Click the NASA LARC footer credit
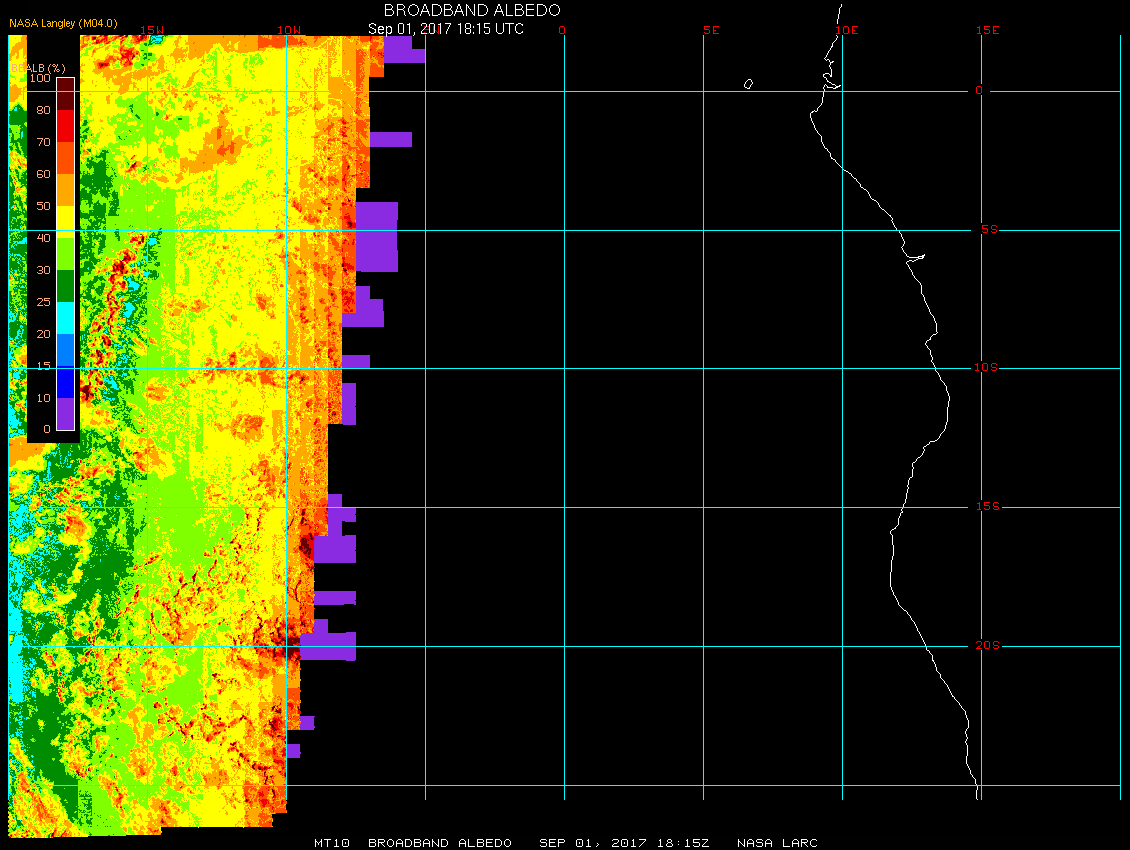The width and height of the screenshot is (1130, 850). click(x=778, y=843)
